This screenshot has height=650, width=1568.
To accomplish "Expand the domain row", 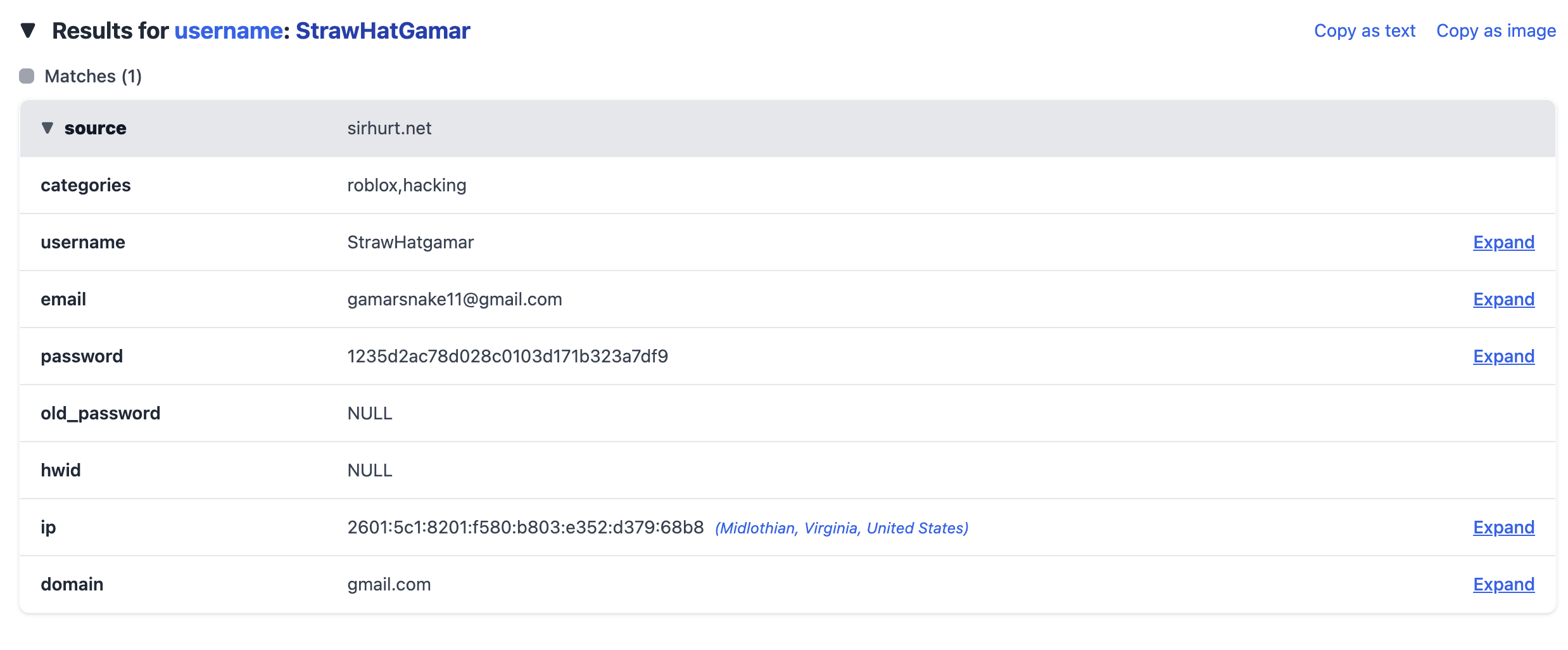I will pyautogui.click(x=1503, y=584).
